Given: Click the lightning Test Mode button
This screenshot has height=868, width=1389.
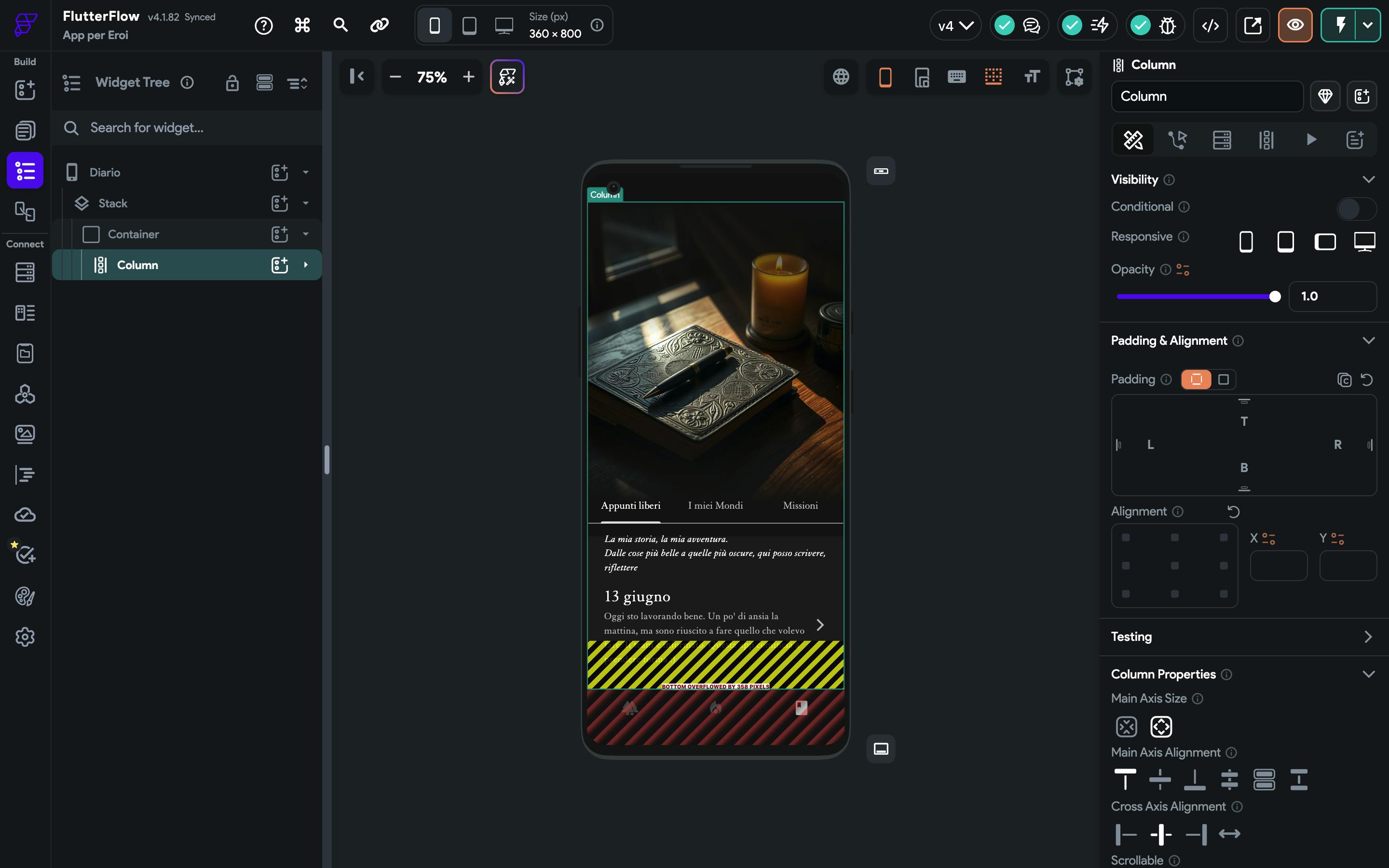Looking at the screenshot, I should point(1340,25).
